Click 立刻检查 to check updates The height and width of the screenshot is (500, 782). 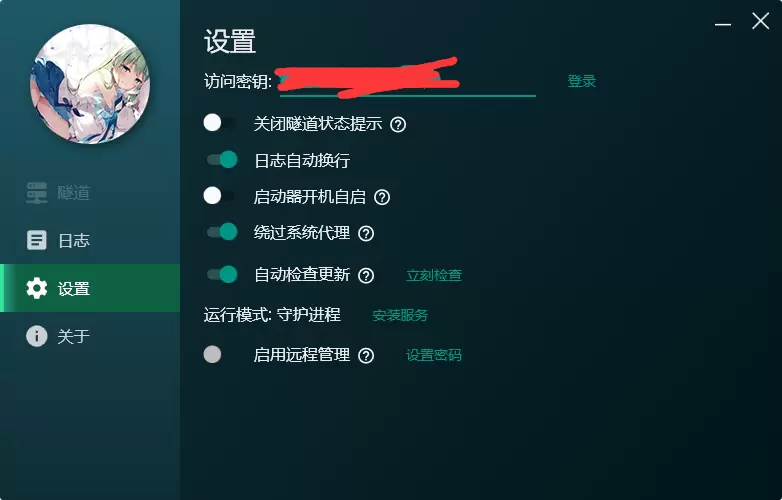click(434, 275)
